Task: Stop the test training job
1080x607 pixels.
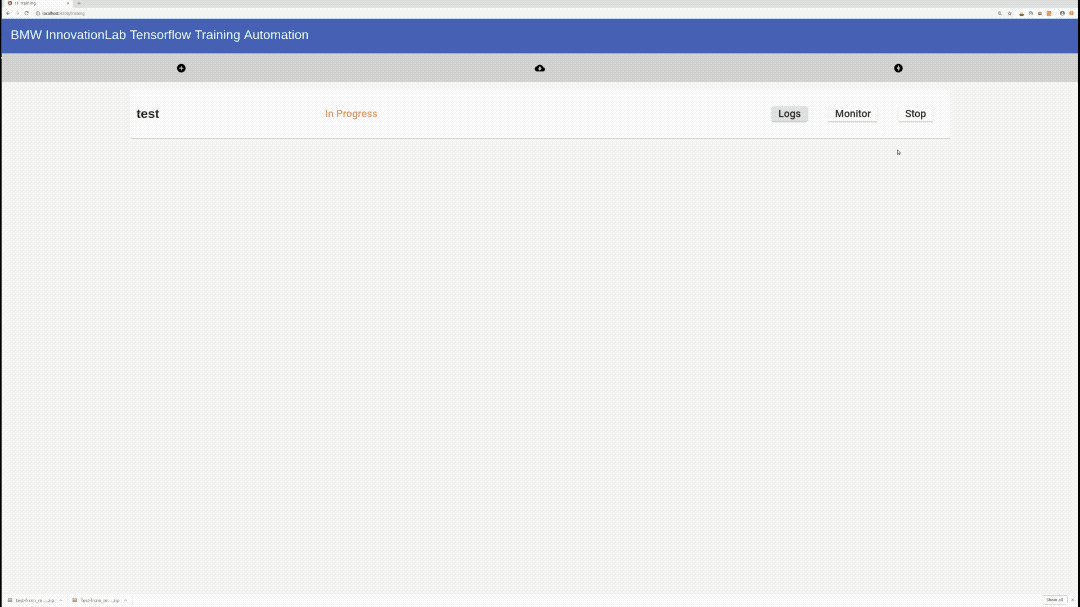Action: click(x=915, y=114)
